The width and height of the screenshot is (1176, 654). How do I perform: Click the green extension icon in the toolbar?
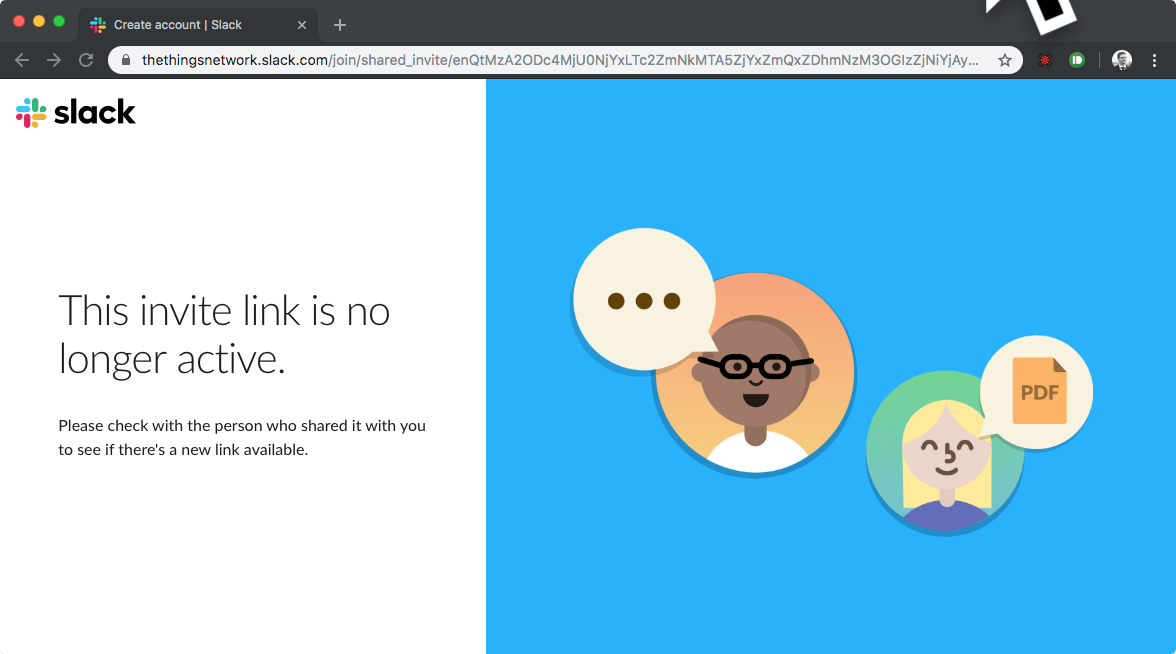[1077, 60]
